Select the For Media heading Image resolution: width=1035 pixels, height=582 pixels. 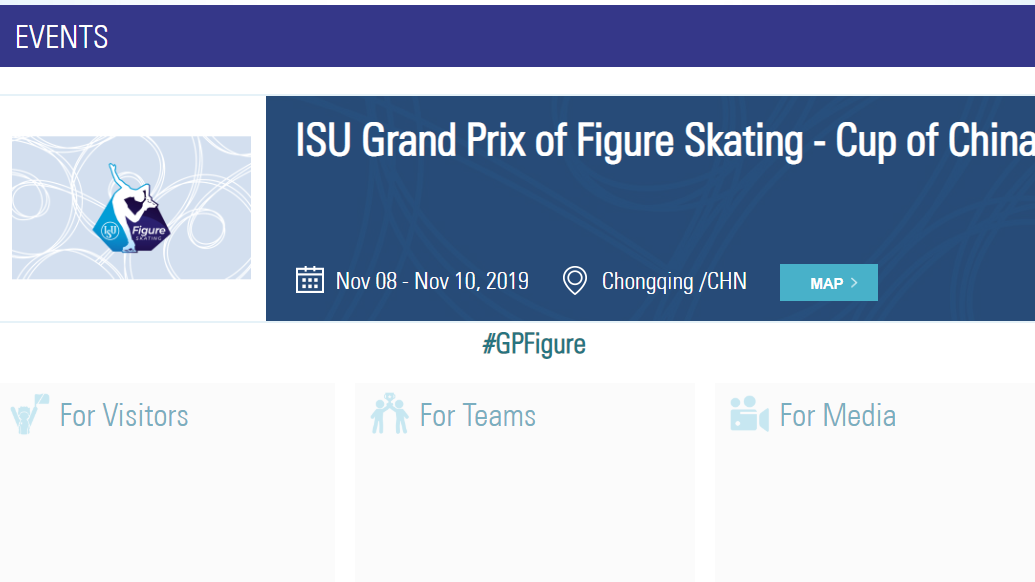click(838, 416)
